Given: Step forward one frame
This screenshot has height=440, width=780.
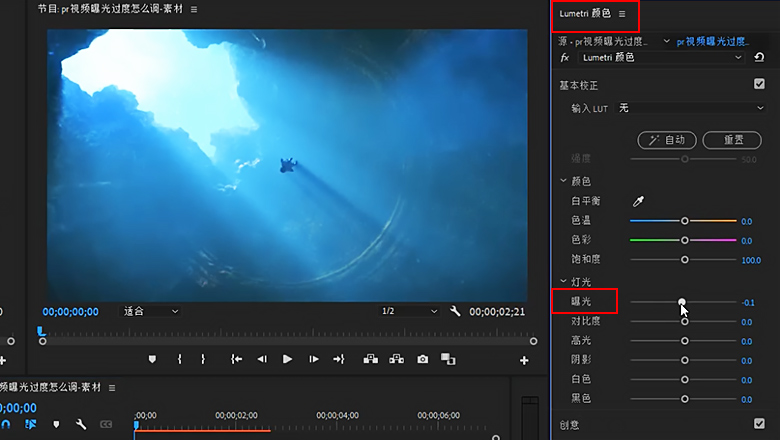Looking at the screenshot, I should (314, 359).
